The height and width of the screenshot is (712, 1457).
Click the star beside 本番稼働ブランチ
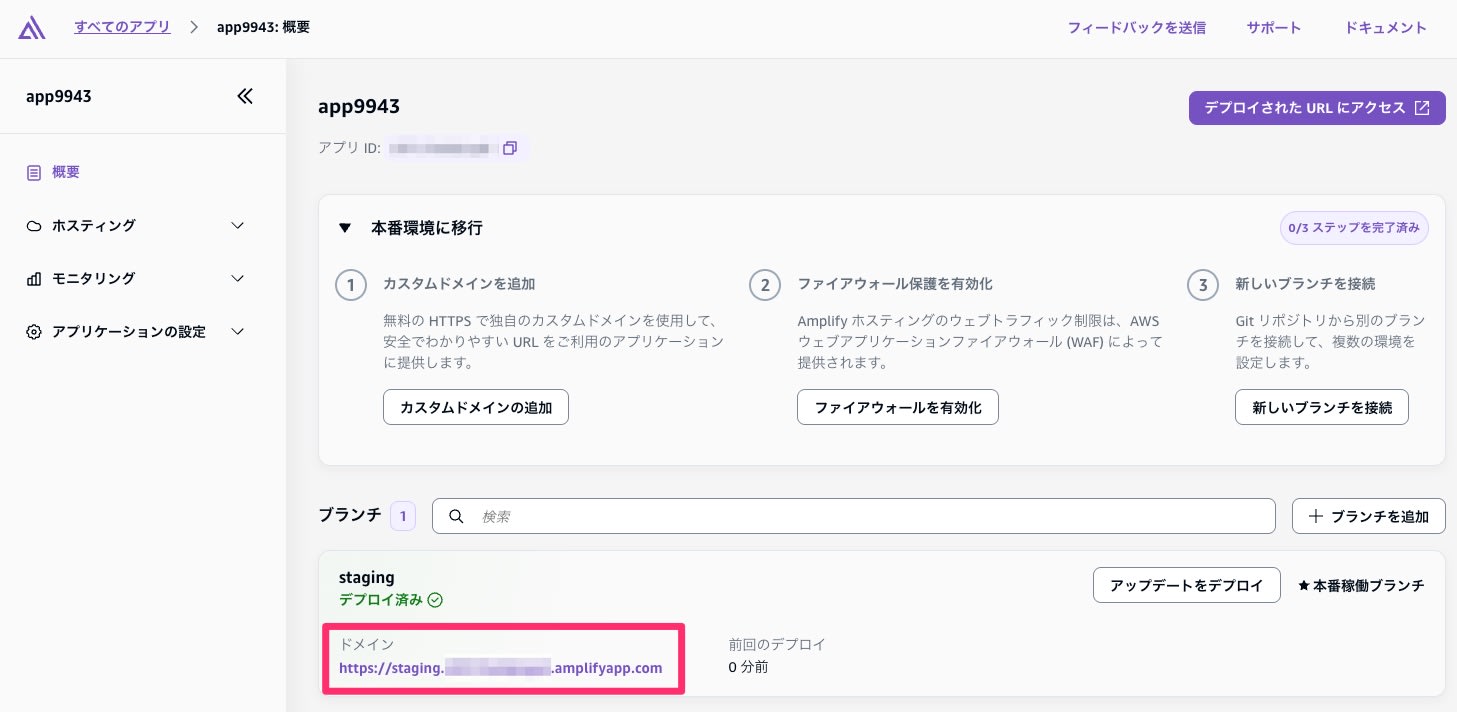click(x=1303, y=585)
